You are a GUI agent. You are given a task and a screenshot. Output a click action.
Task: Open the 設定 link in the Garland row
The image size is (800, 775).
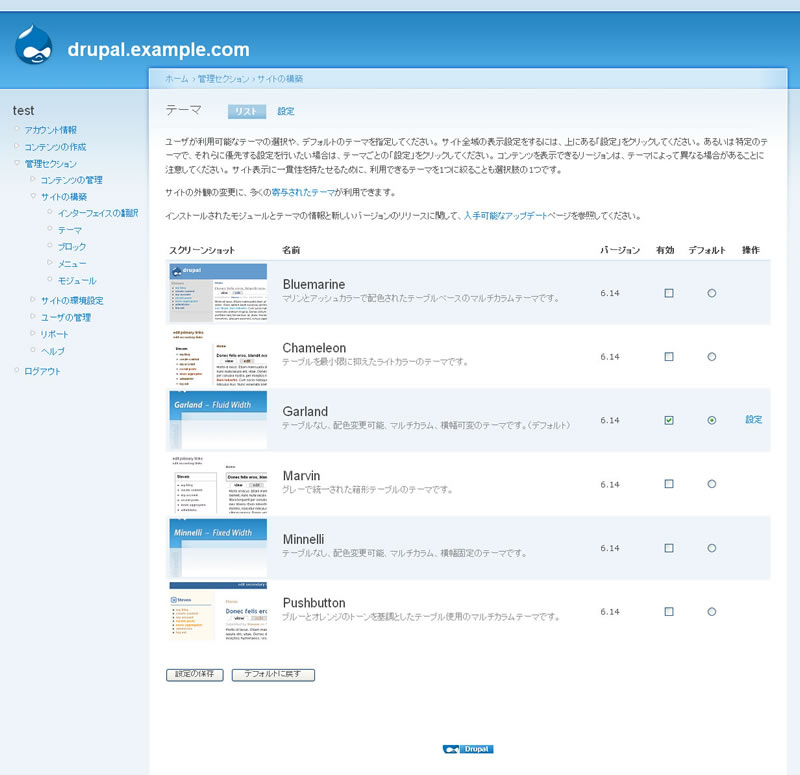(754, 420)
